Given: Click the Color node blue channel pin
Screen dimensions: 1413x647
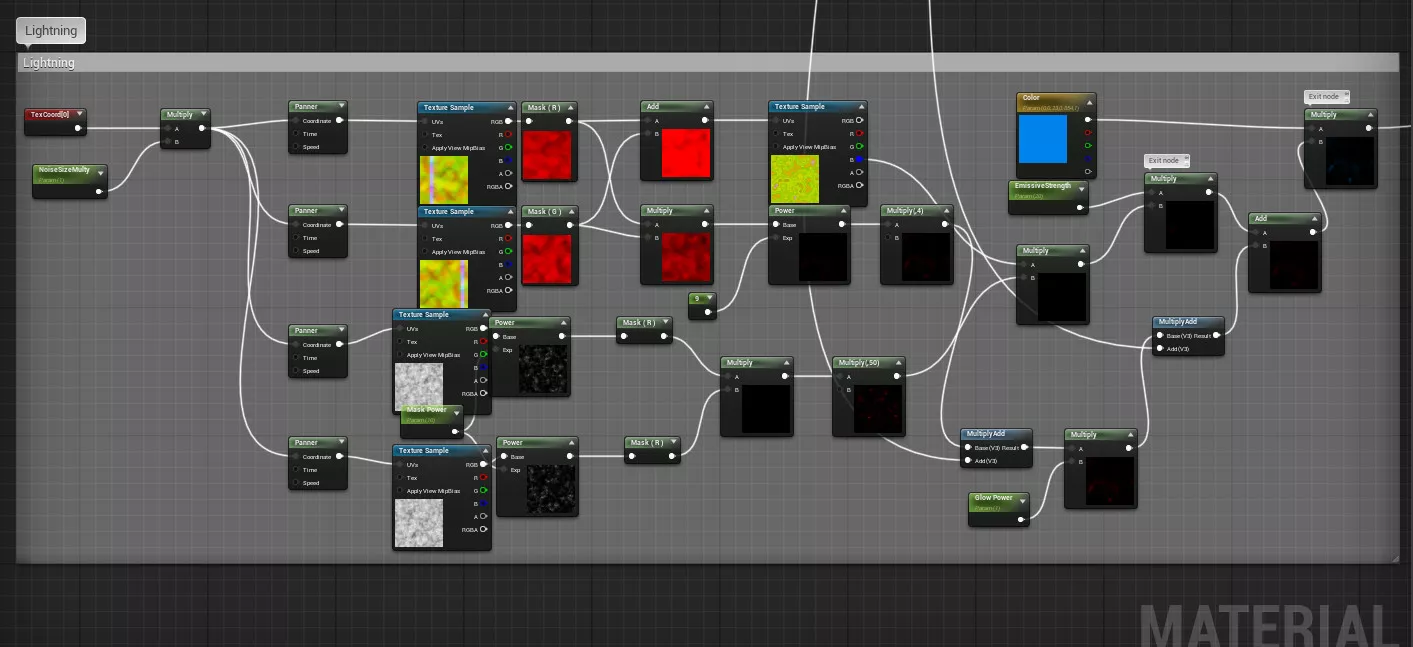Looking at the screenshot, I should pyautogui.click(x=1087, y=159).
